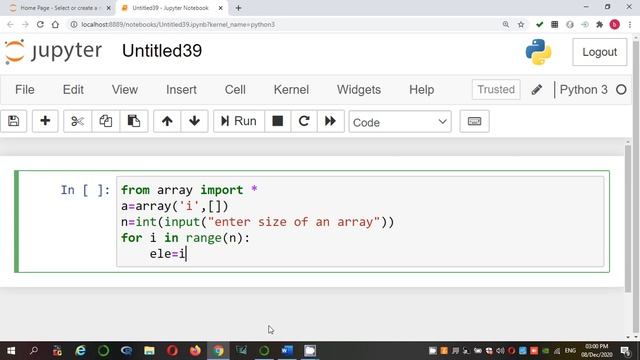Screen dimensions: 640x360
Task: Restart the kernel with circular arrow
Action: (x=304, y=121)
